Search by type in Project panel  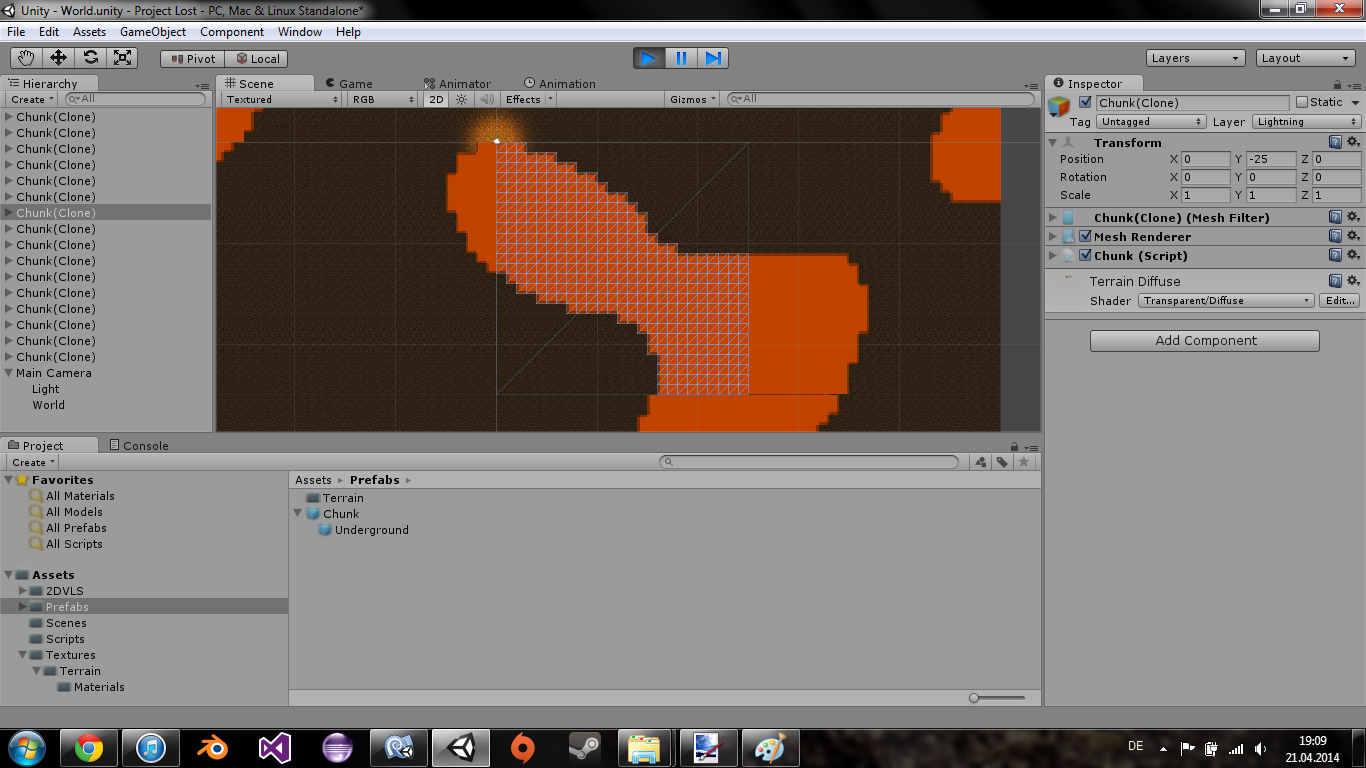[x=980, y=462]
